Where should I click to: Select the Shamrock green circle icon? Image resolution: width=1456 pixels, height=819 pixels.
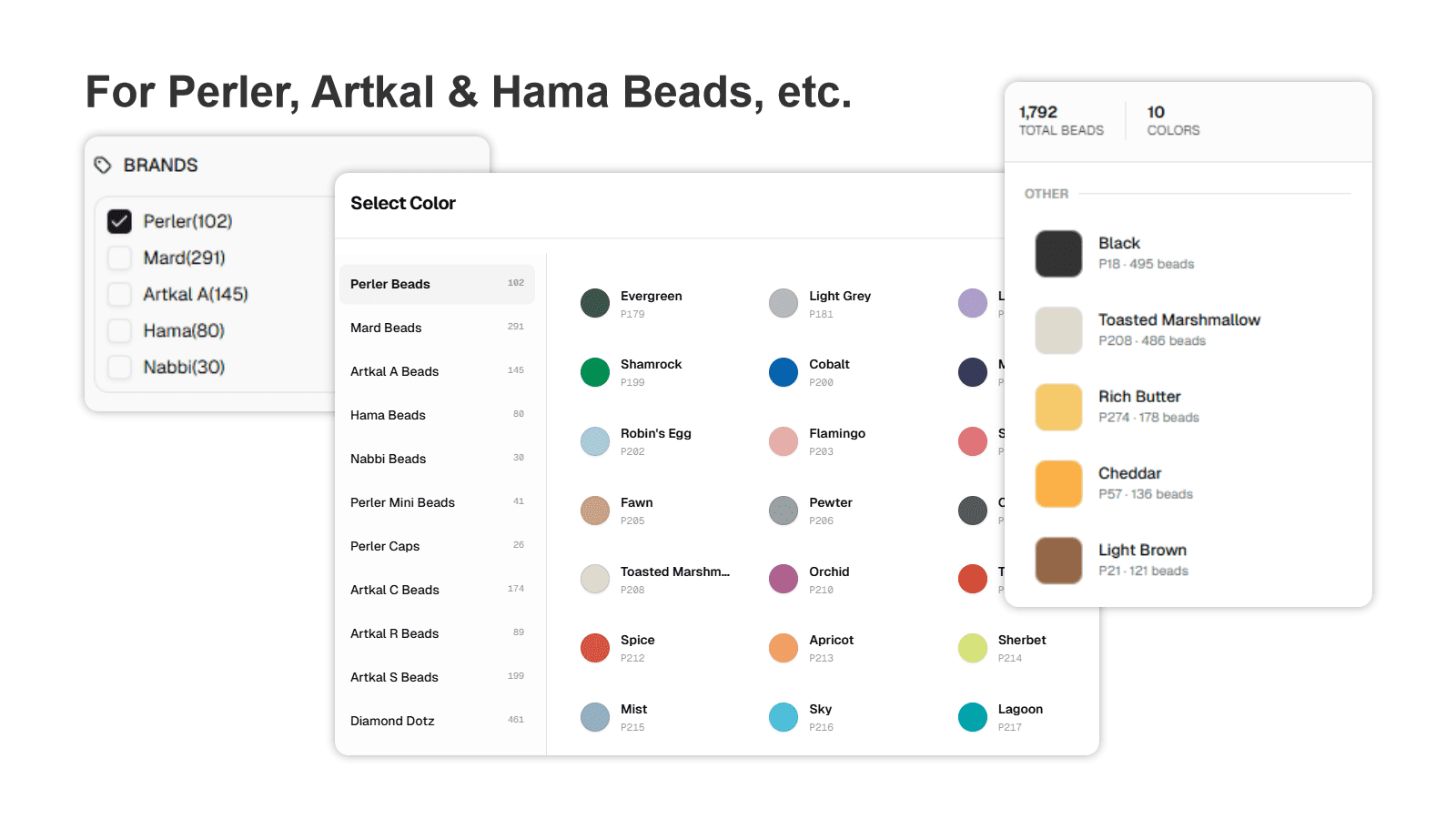[595, 372]
